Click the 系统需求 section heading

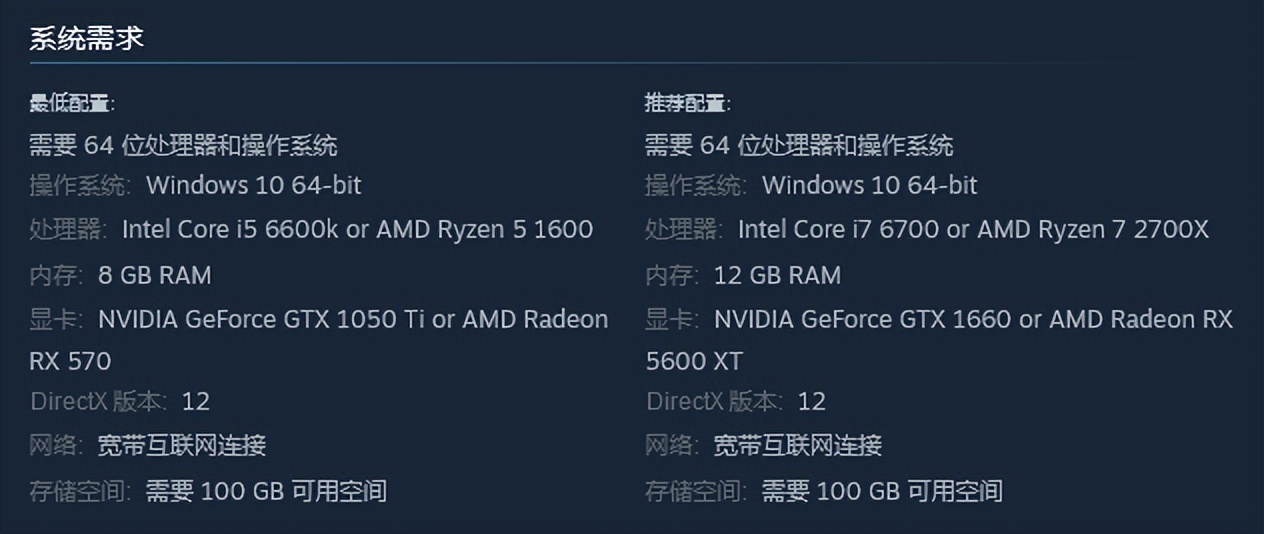[86, 38]
